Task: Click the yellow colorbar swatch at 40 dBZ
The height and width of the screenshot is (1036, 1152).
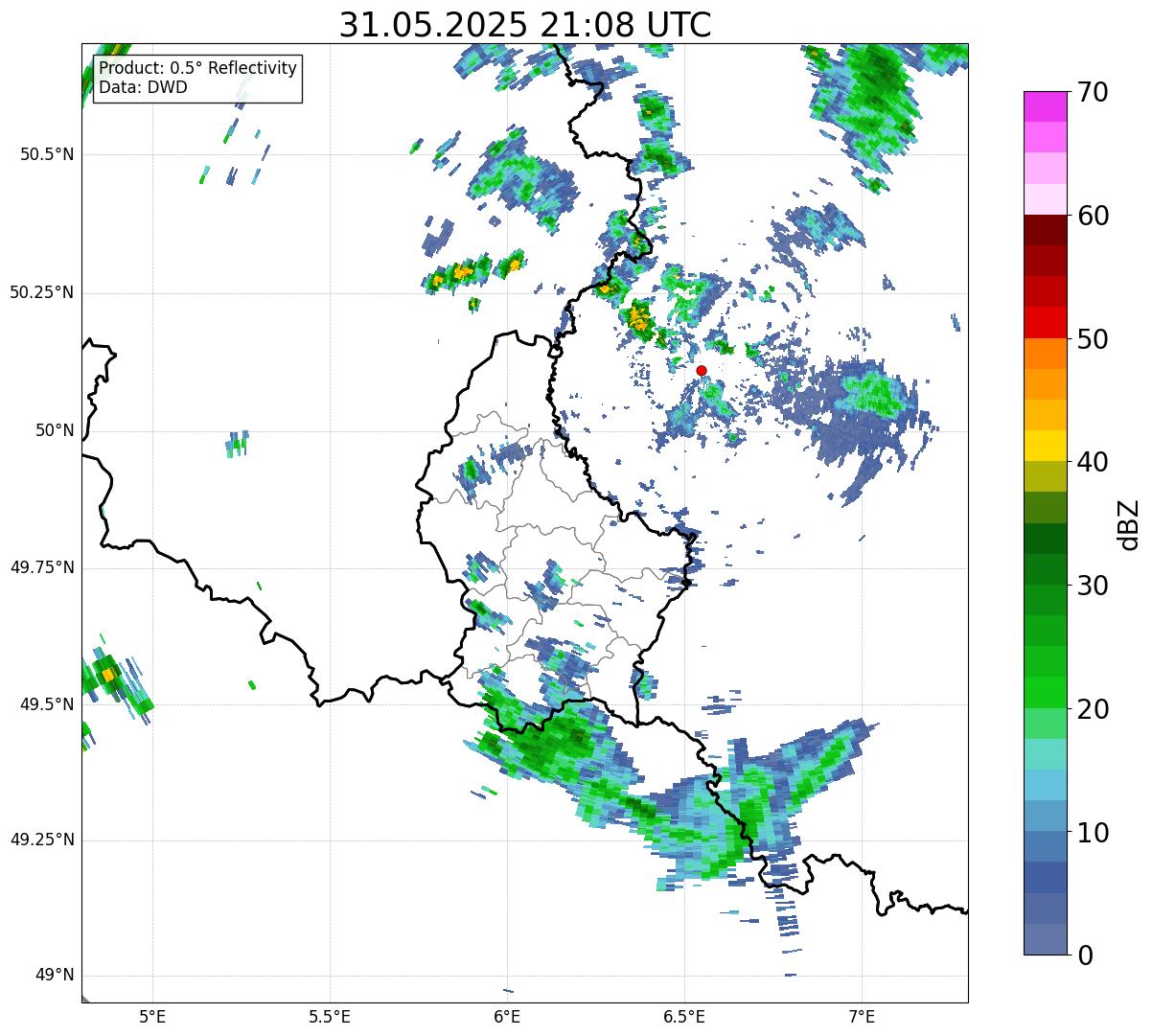Action: [x=1045, y=446]
